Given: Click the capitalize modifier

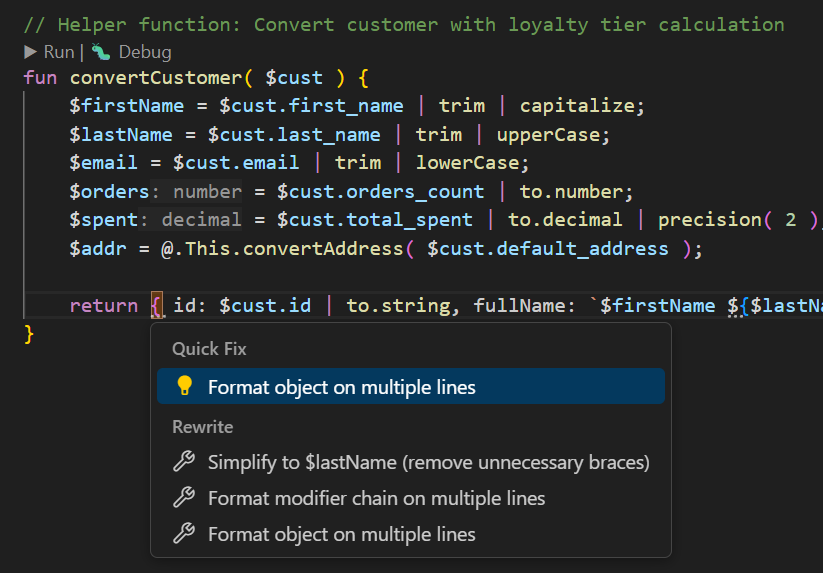Looking at the screenshot, I should coord(577,105).
